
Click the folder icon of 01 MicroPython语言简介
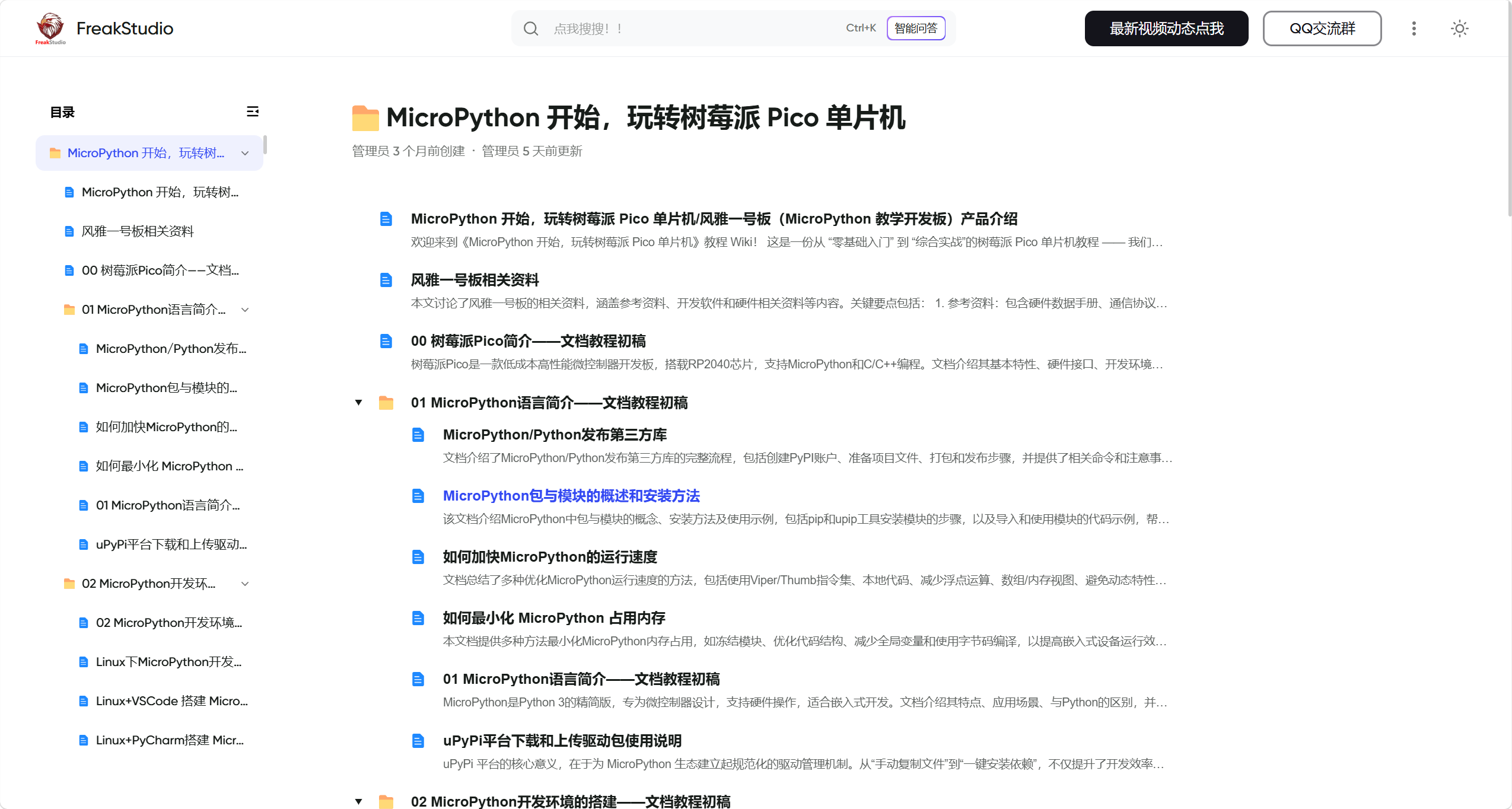click(387, 403)
